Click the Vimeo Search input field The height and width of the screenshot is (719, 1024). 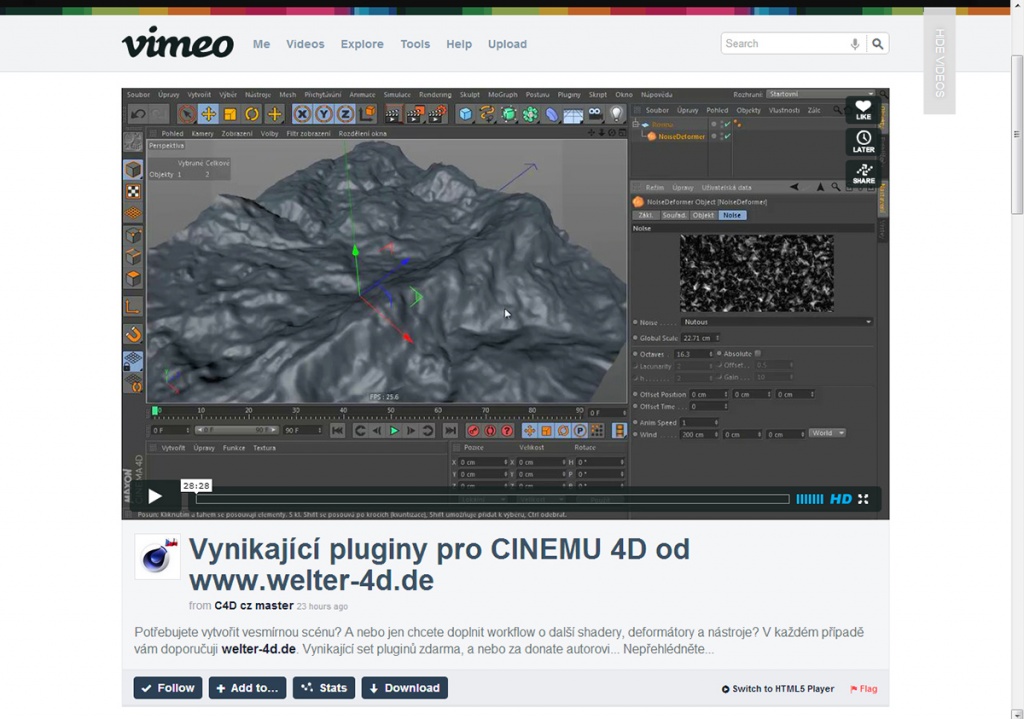pyautogui.click(x=786, y=44)
